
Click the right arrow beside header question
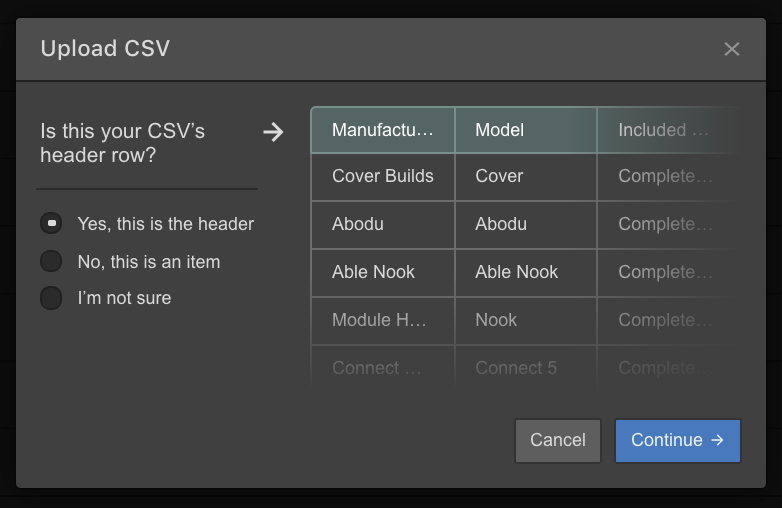pyautogui.click(x=273, y=132)
